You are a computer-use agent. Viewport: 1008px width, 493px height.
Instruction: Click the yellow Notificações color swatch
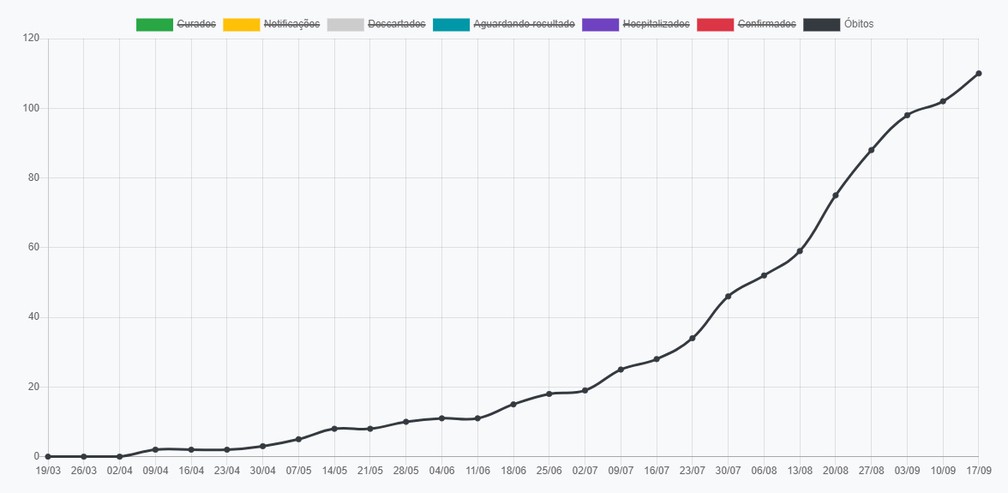coord(242,24)
